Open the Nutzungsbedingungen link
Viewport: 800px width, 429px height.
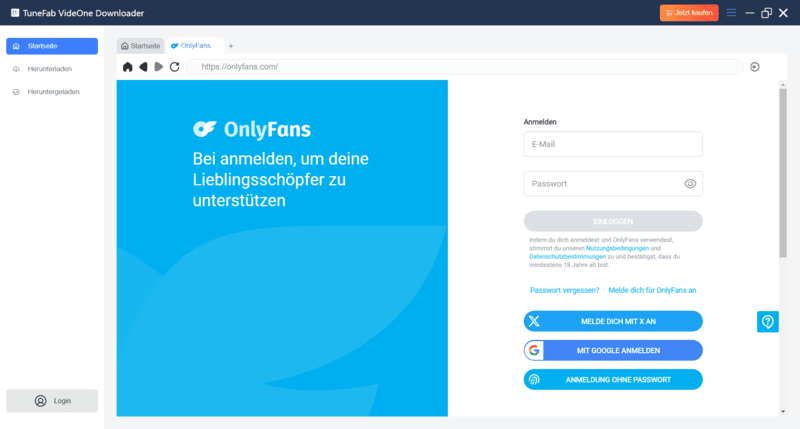617,248
